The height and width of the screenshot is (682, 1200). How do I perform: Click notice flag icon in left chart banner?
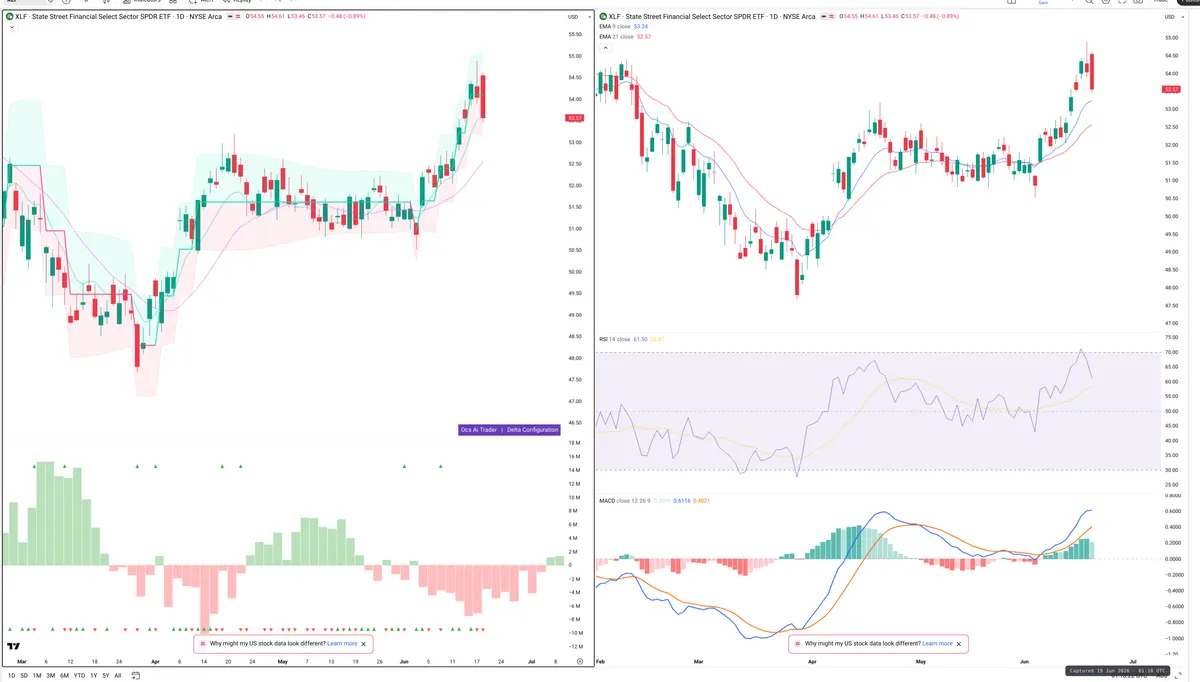point(203,644)
